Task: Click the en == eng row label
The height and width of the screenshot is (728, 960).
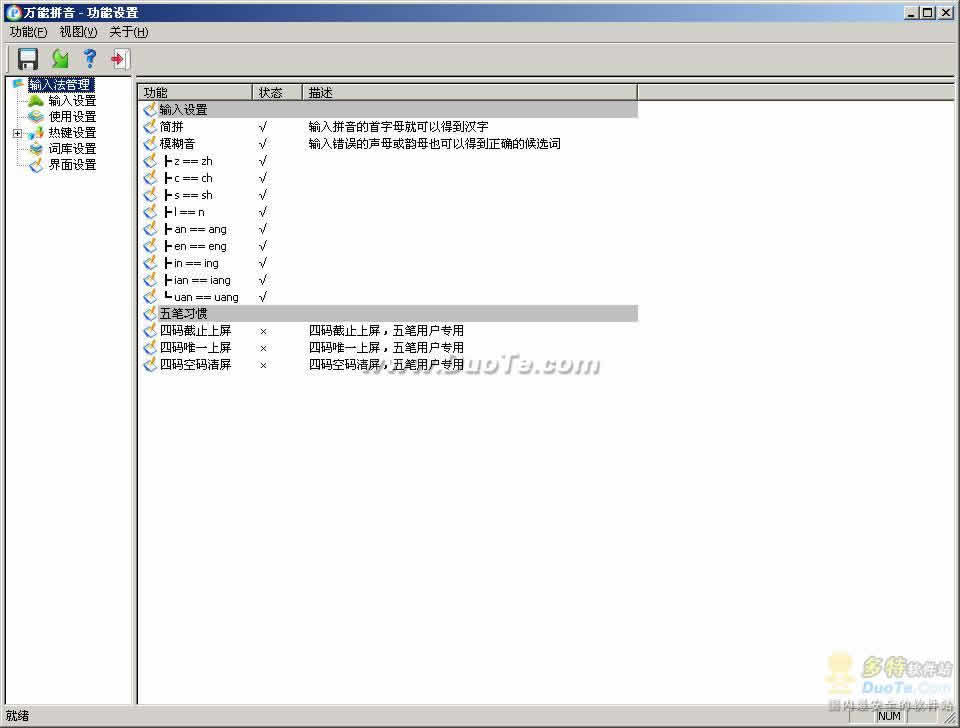Action: 200,246
